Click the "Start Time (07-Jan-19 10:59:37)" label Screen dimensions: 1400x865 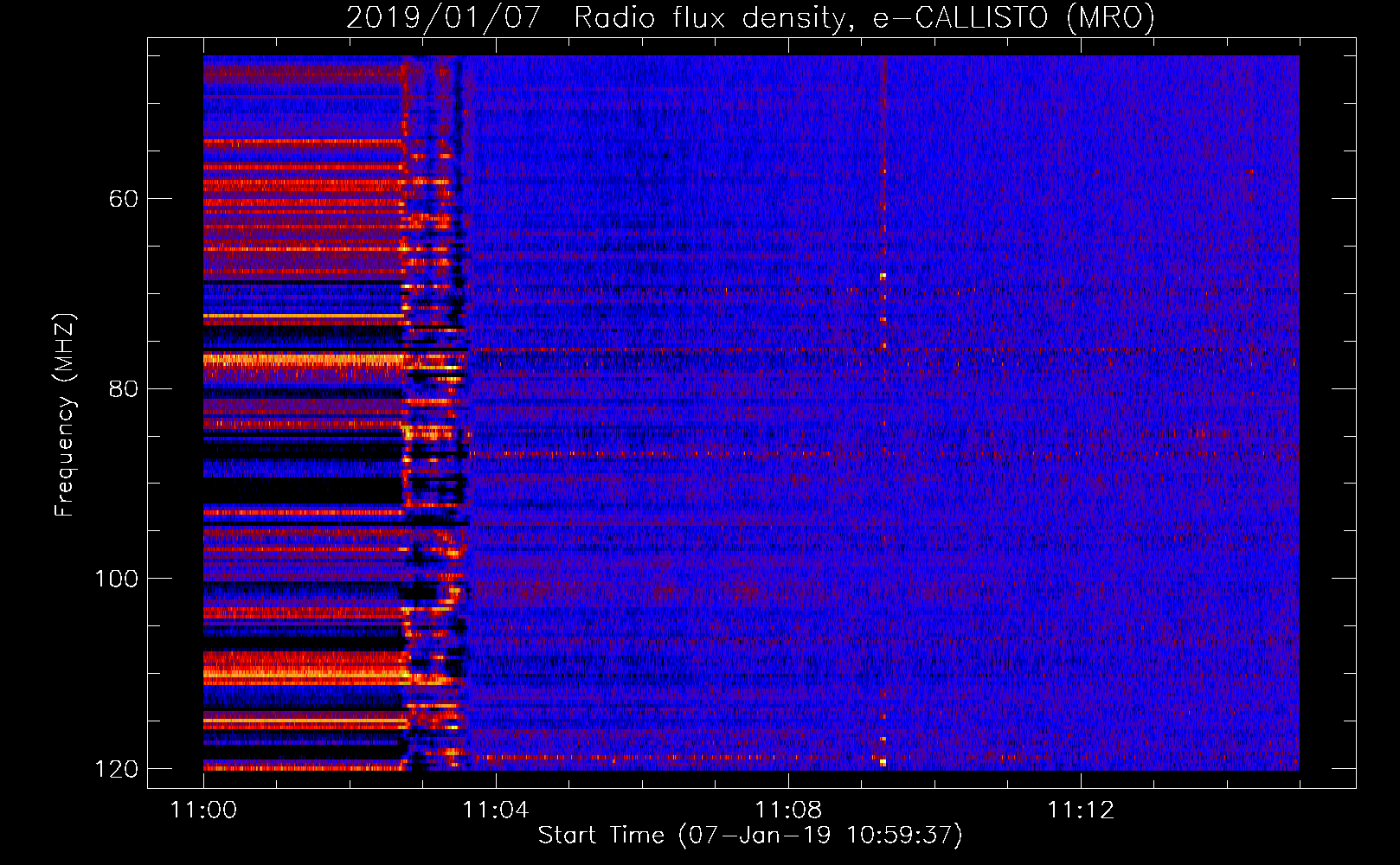click(750, 835)
